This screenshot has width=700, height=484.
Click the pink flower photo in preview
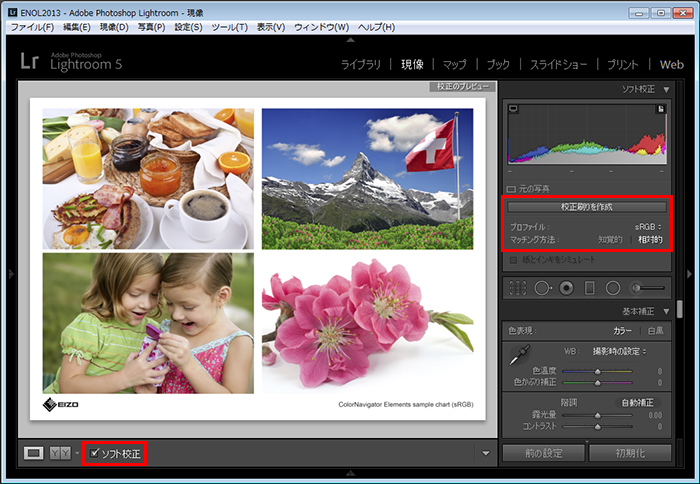tap(367, 323)
